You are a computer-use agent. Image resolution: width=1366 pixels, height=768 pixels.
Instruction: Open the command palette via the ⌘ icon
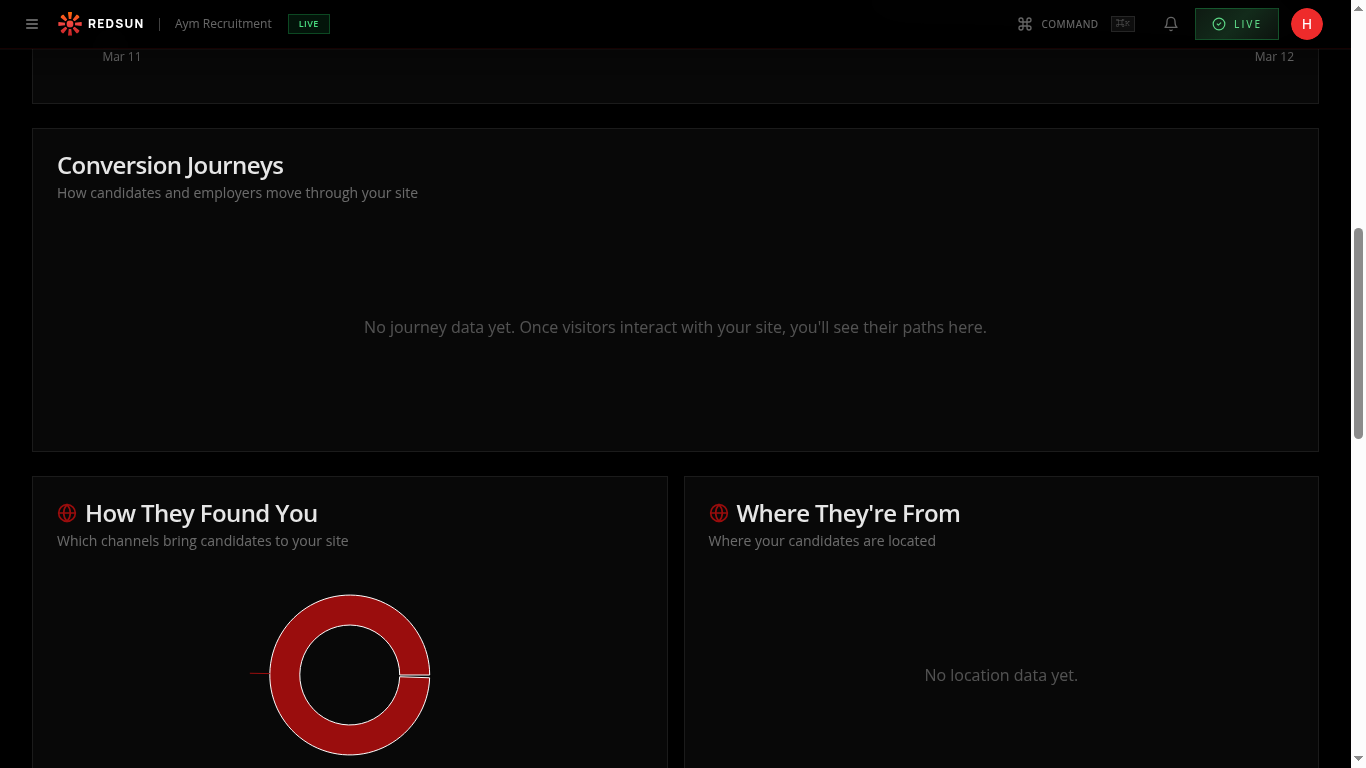pyautogui.click(x=1023, y=23)
